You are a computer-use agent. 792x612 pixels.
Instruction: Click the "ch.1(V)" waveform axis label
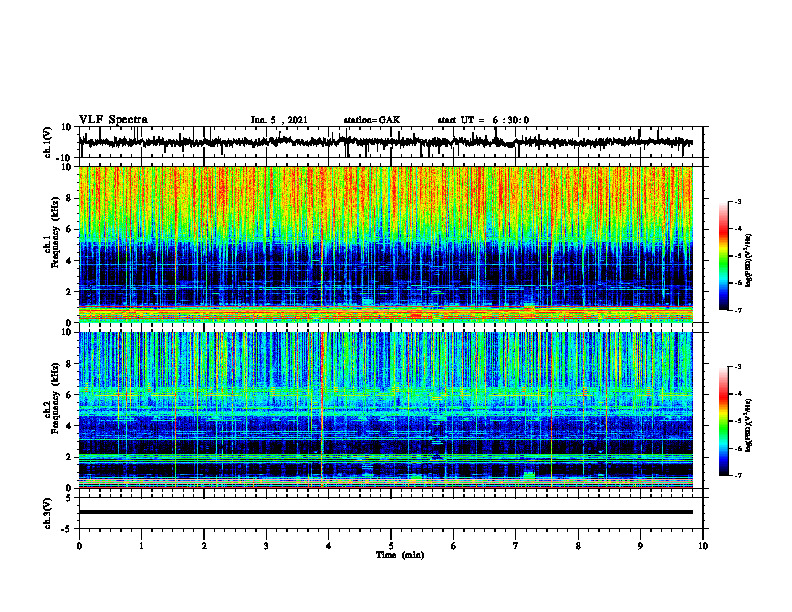[47, 142]
